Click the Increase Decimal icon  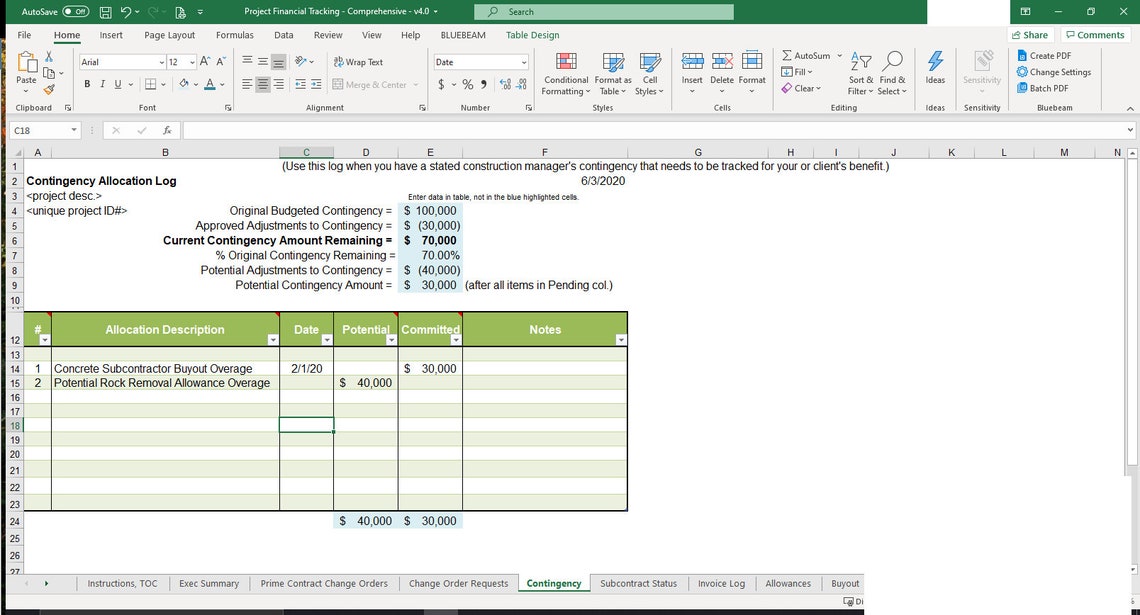coord(506,85)
